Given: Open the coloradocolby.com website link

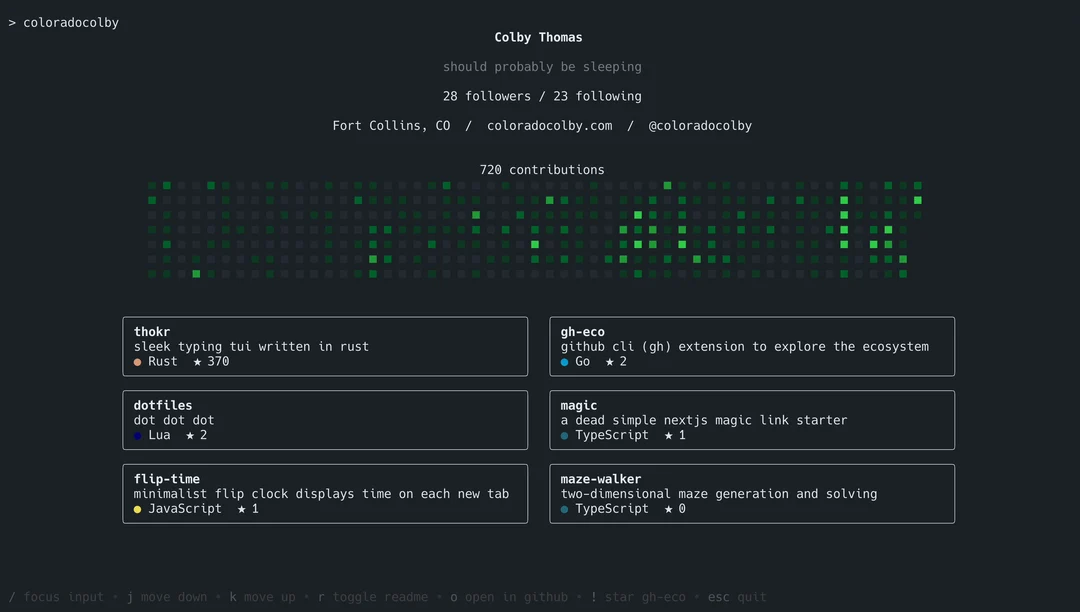Looking at the screenshot, I should (x=549, y=125).
